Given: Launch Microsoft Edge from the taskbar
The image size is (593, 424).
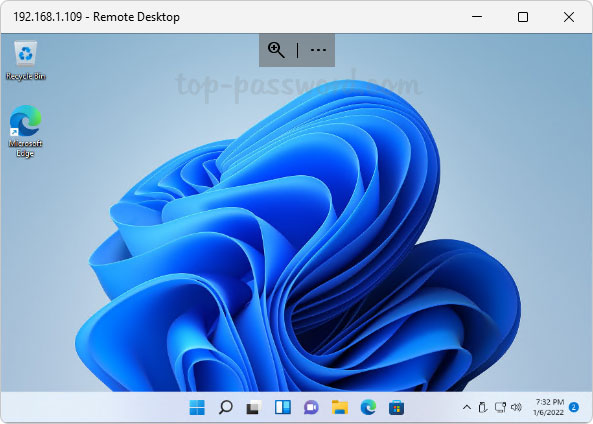Looking at the screenshot, I should [368, 407].
